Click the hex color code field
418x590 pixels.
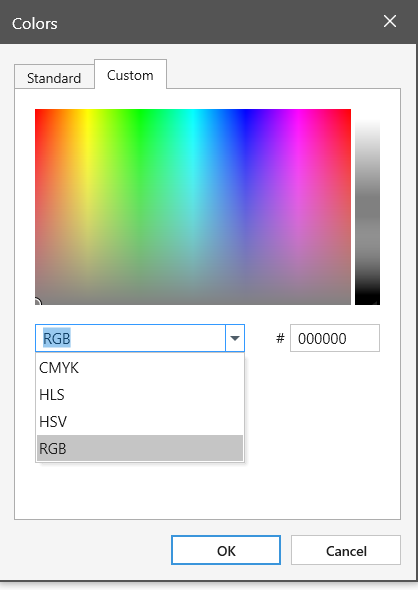click(334, 338)
